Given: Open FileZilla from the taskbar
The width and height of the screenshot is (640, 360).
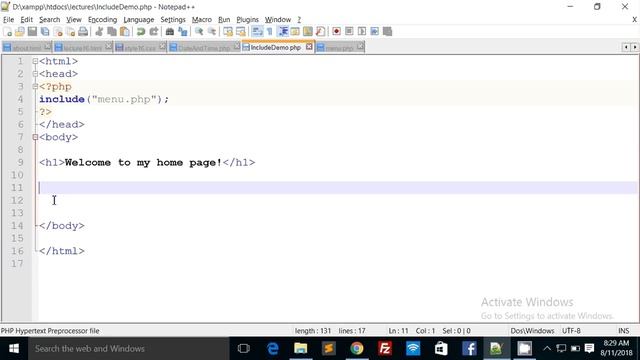Looking at the screenshot, I should tap(384, 349).
